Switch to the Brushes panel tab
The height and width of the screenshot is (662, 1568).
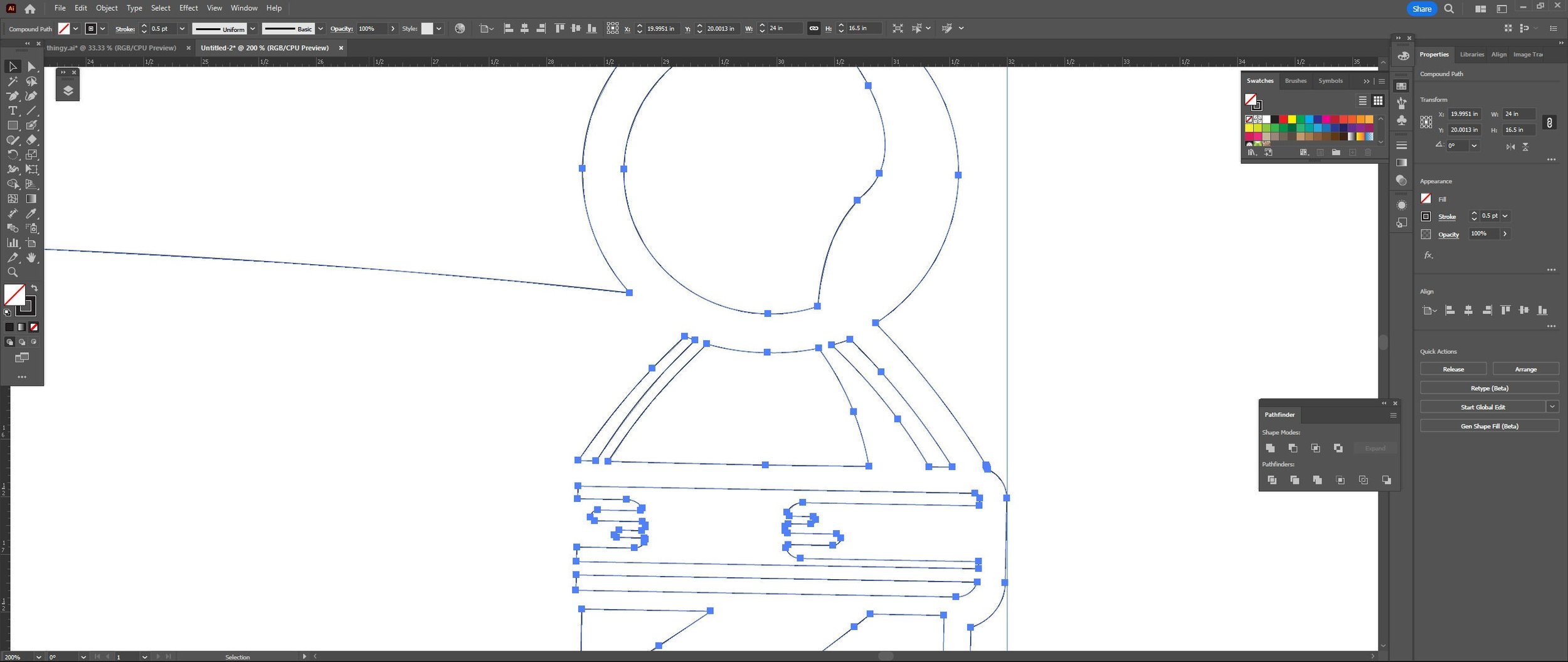click(x=1295, y=81)
